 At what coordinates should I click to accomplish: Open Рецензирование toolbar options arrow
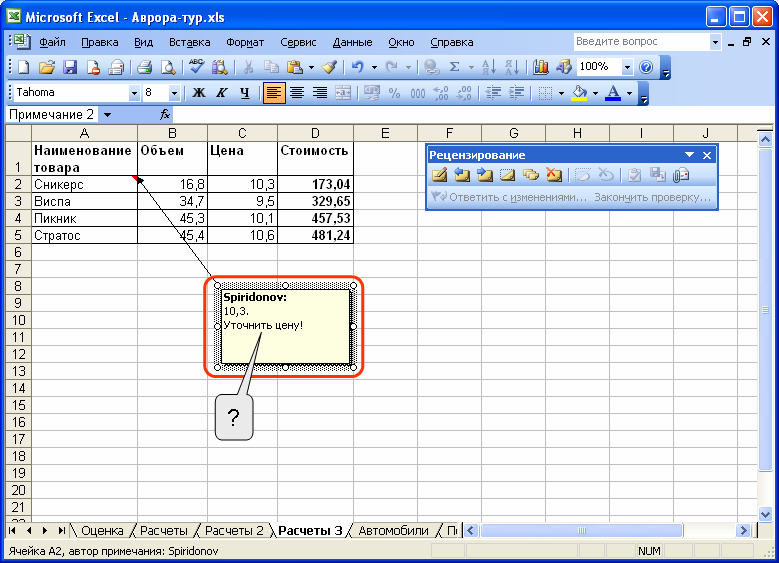689,155
